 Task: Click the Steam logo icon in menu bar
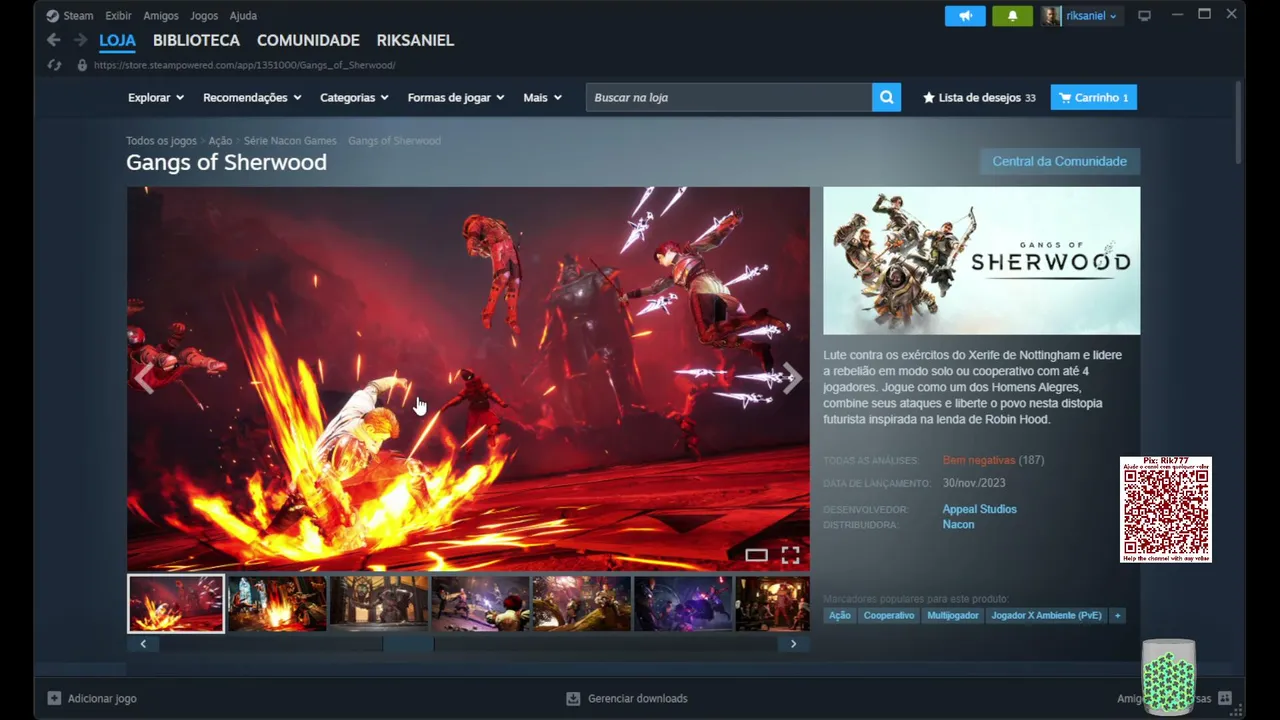click(52, 16)
